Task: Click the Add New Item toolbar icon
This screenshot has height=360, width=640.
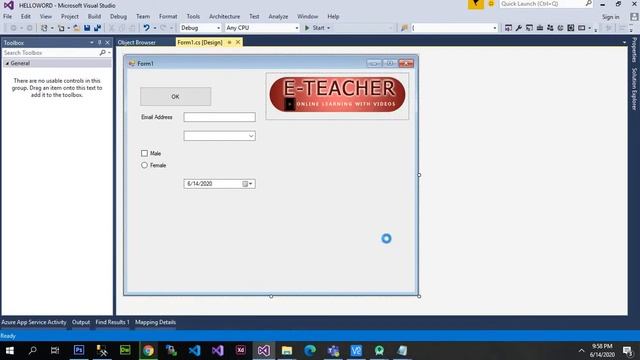Action: coord(61,28)
